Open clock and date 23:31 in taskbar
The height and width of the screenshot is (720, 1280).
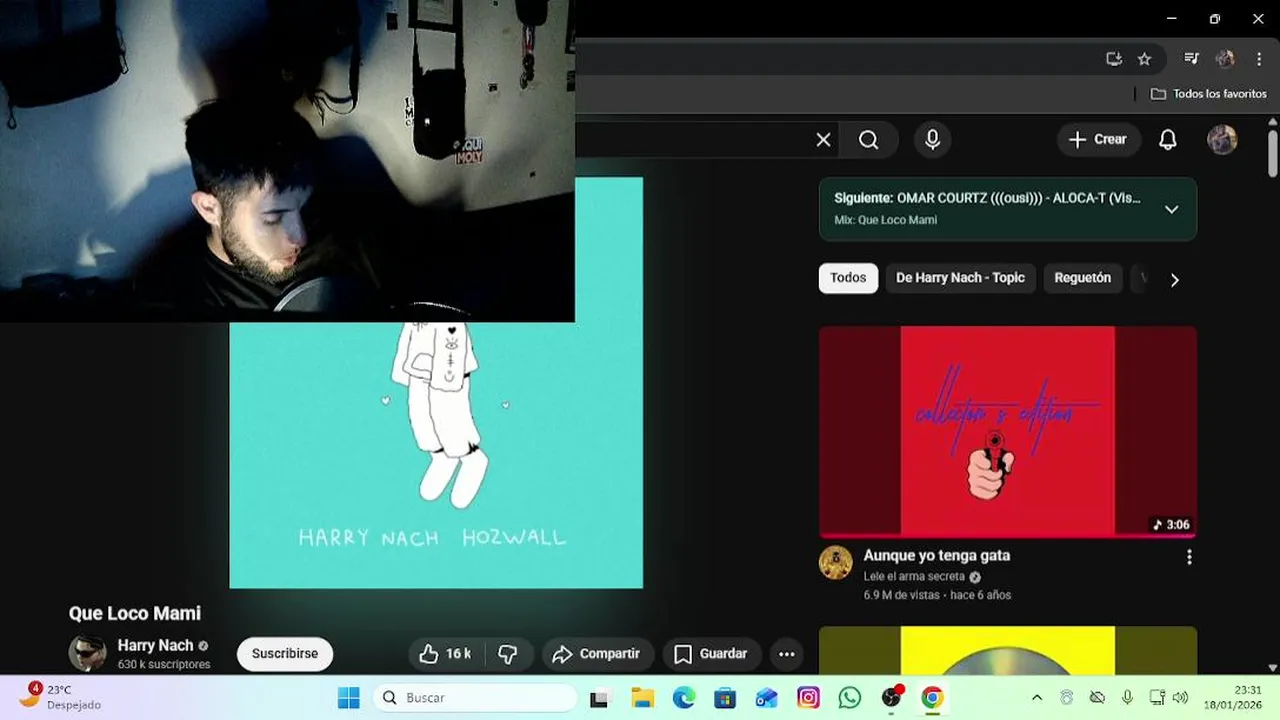1234,698
